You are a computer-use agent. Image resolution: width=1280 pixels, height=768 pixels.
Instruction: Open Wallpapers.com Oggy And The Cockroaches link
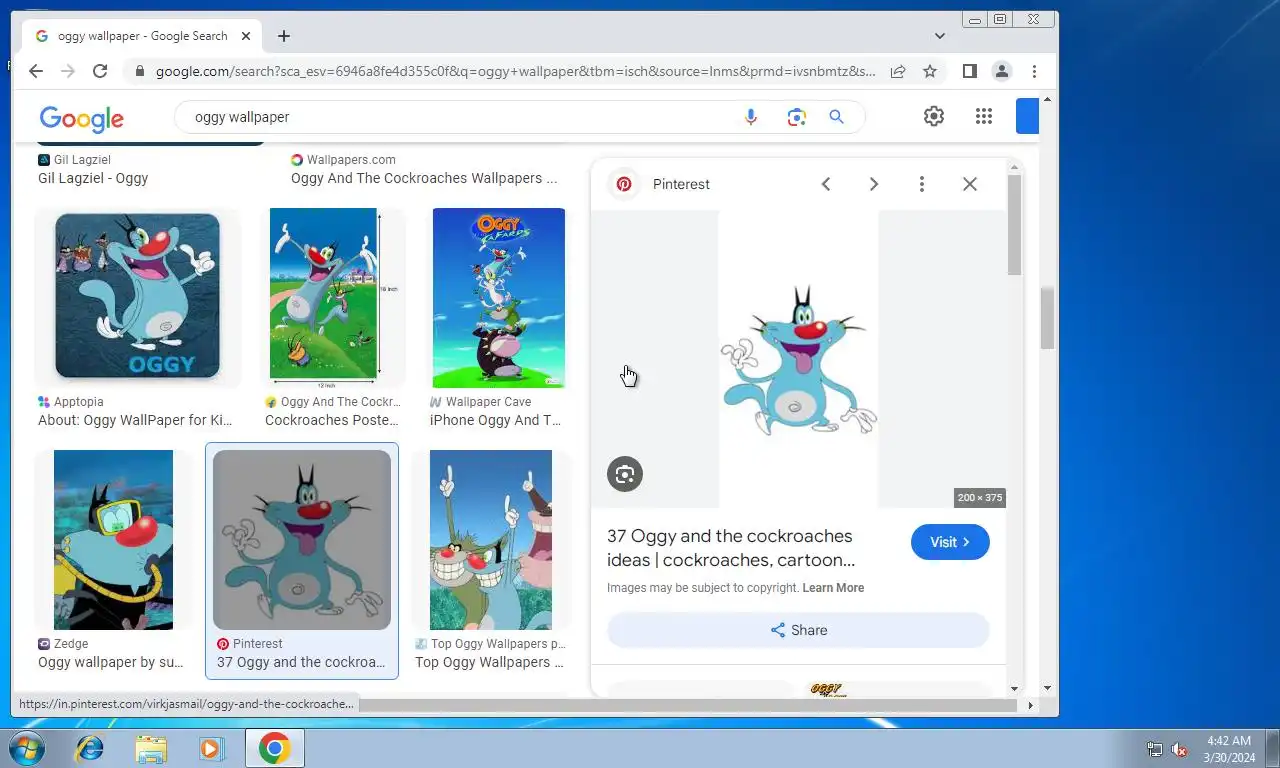point(424,178)
